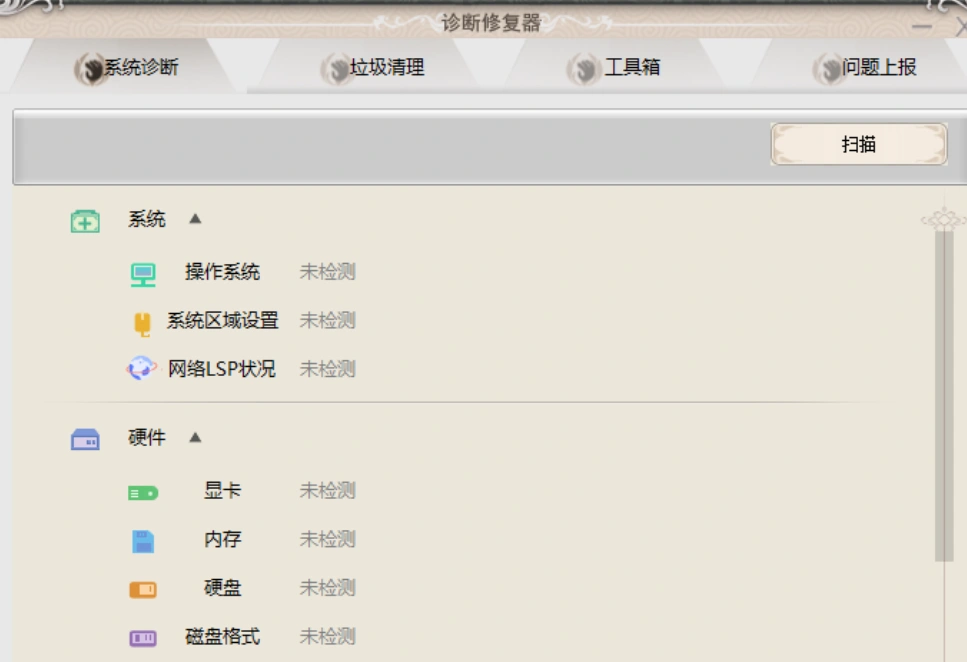The width and height of the screenshot is (967, 662).
Task: Select the 操作系统 item label
Action: [x=222, y=272]
